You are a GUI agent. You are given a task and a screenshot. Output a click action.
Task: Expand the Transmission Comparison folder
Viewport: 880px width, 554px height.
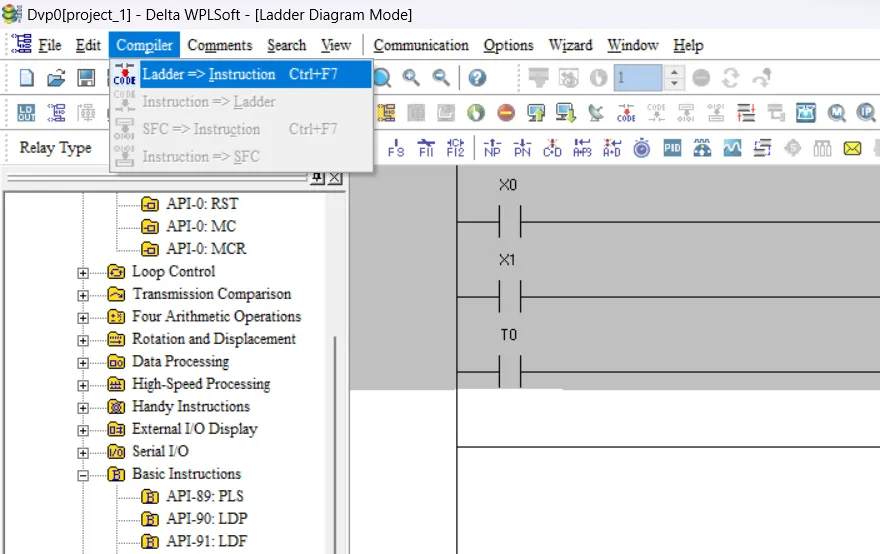point(82,295)
